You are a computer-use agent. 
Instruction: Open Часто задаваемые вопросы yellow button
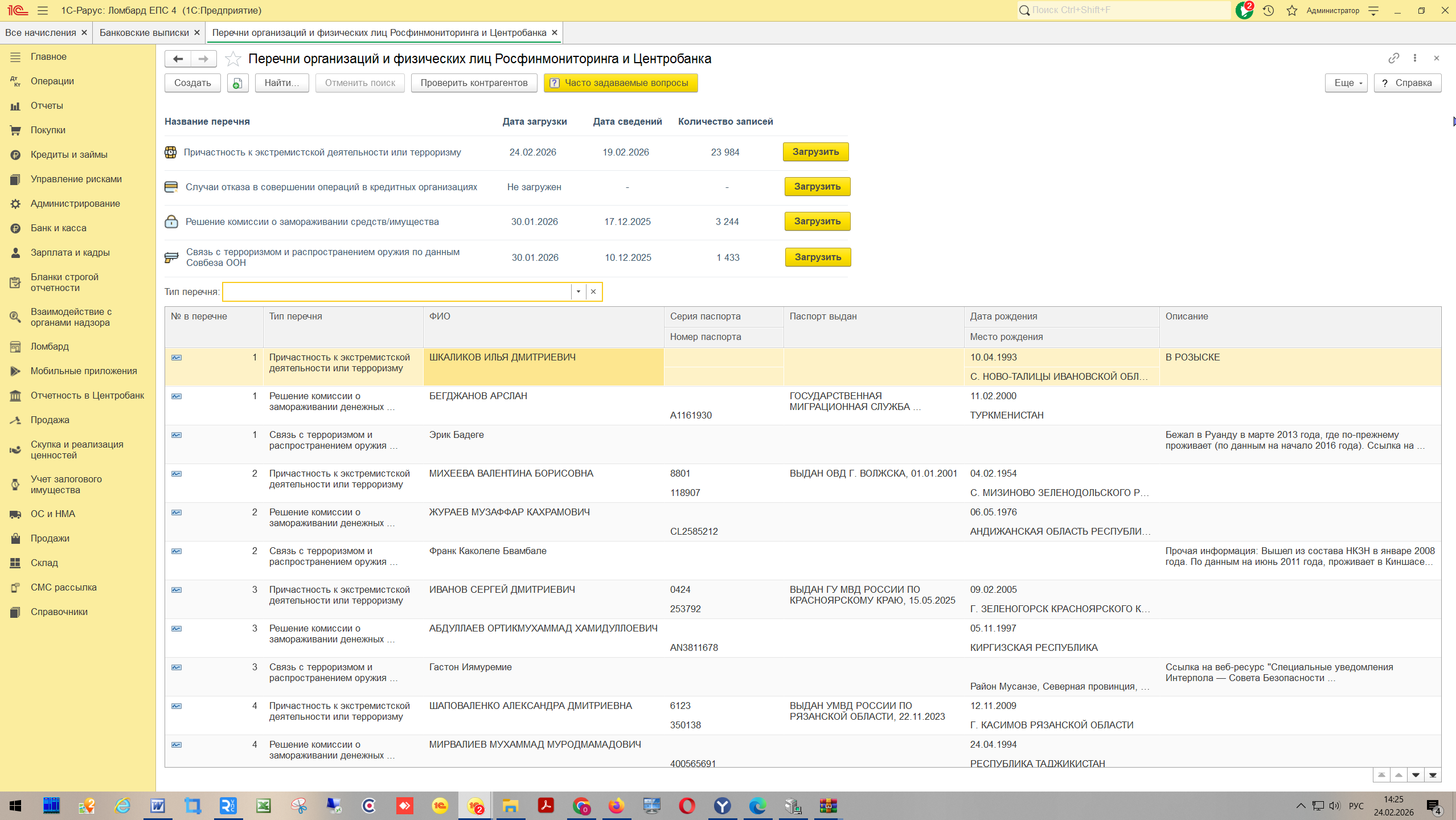pyautogui.click(x=620, y=83)
